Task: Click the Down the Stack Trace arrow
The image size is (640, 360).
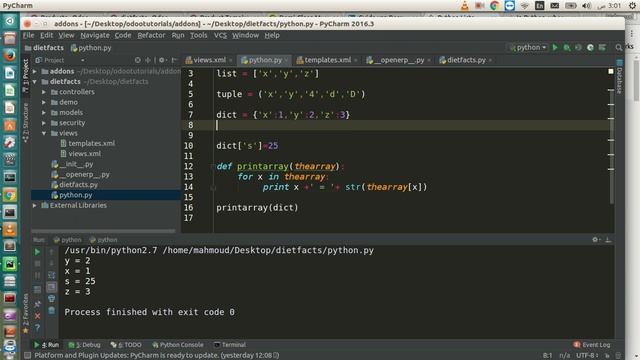Action: [x=51, y=264]
